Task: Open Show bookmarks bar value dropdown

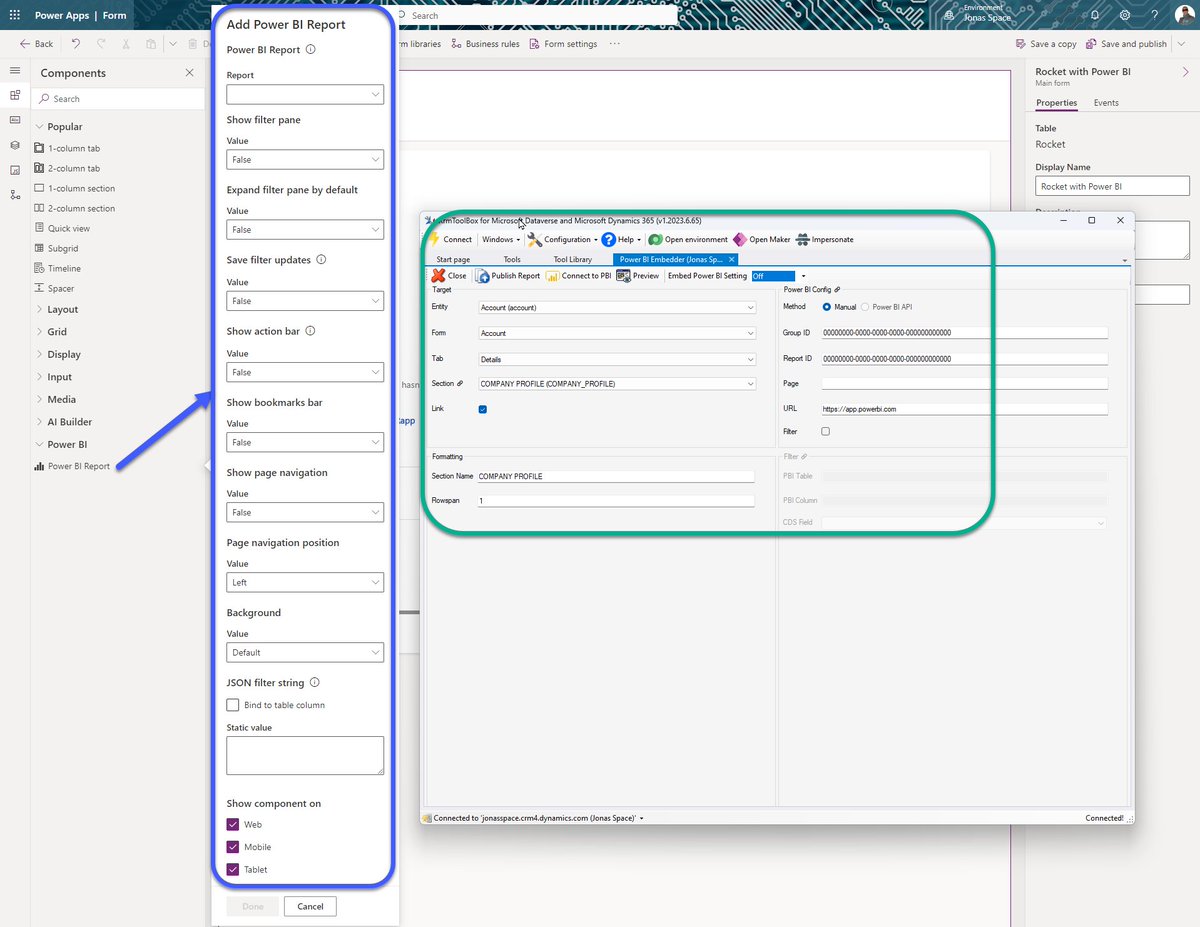Action: click(x=305, y=442)
